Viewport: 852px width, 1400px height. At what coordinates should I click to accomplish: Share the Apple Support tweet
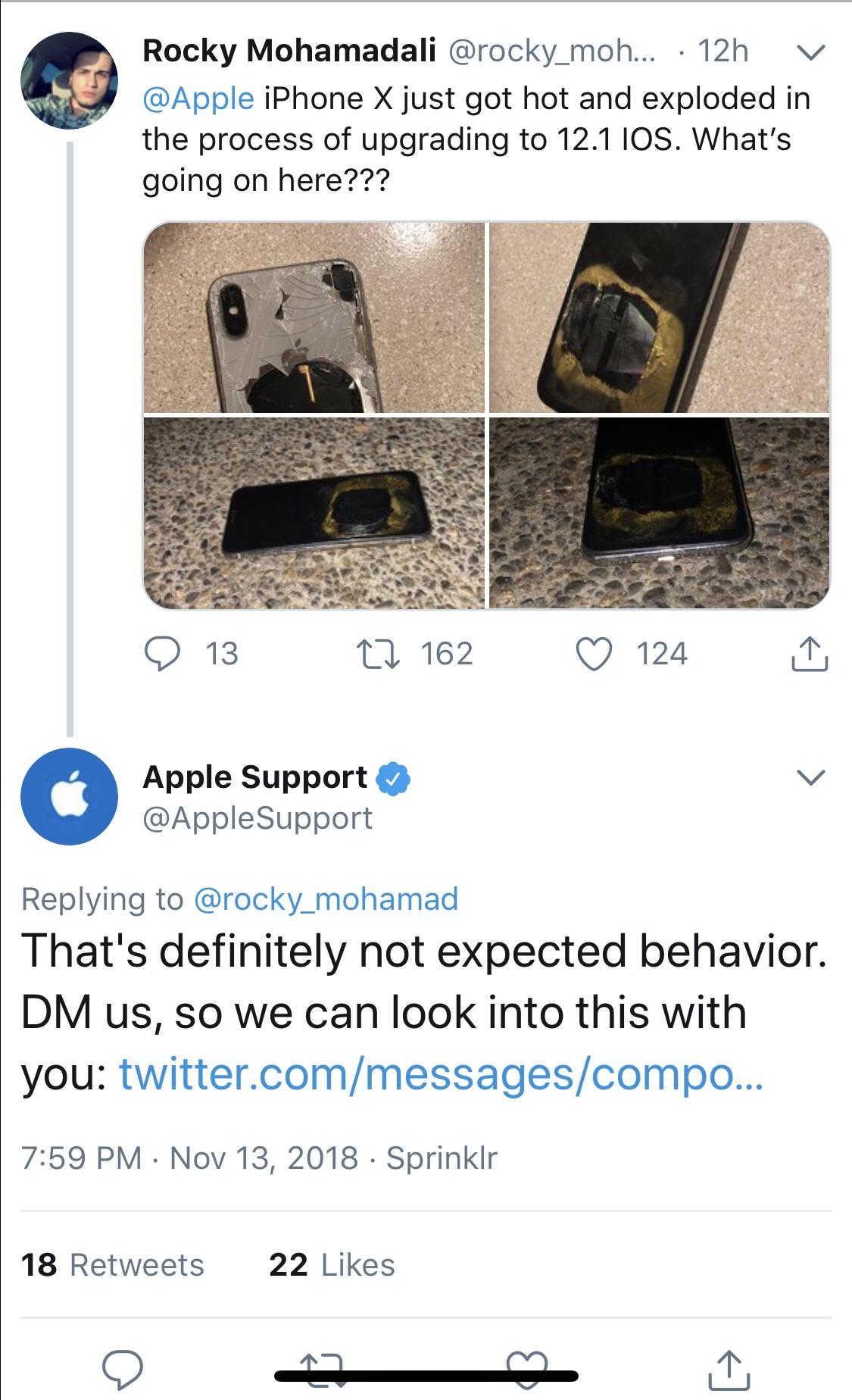(729, 1367)
